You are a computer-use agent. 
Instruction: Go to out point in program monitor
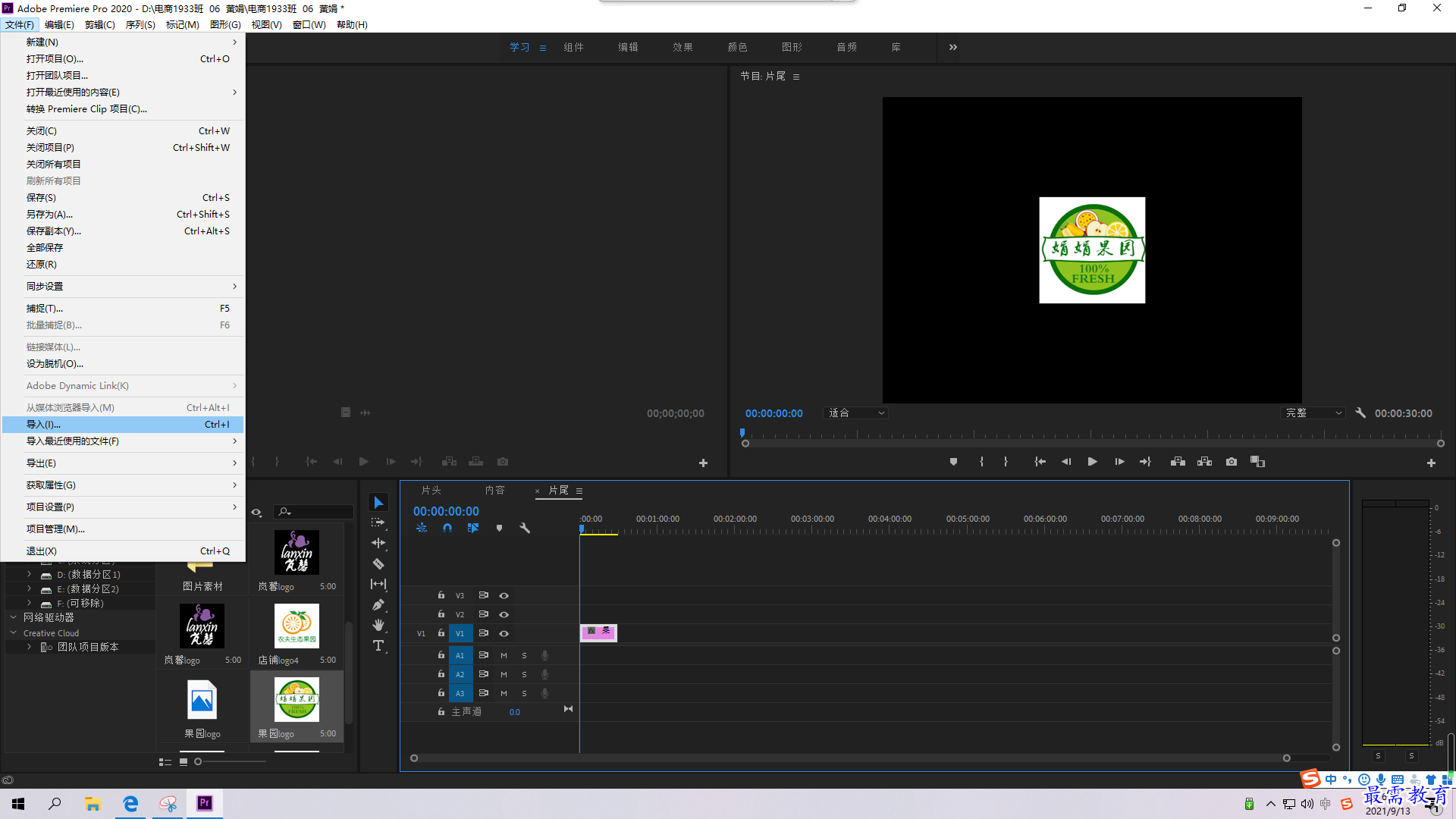point(1145,462)
